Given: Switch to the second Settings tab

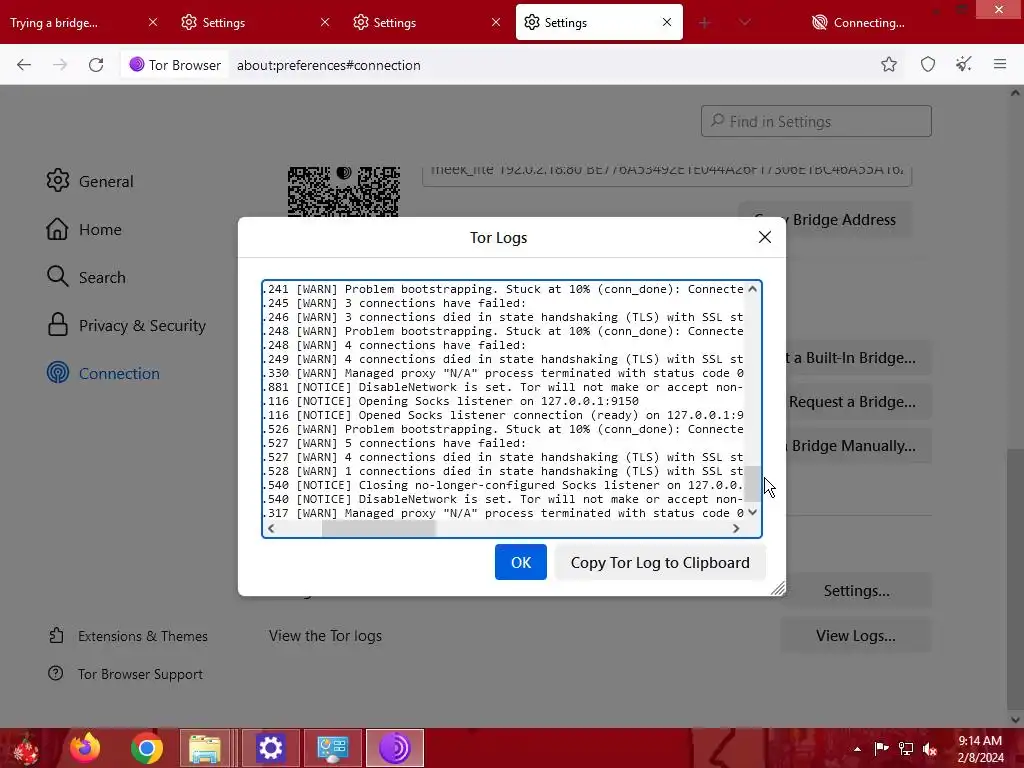Looking at the screenshot, I should click(426, 22).
